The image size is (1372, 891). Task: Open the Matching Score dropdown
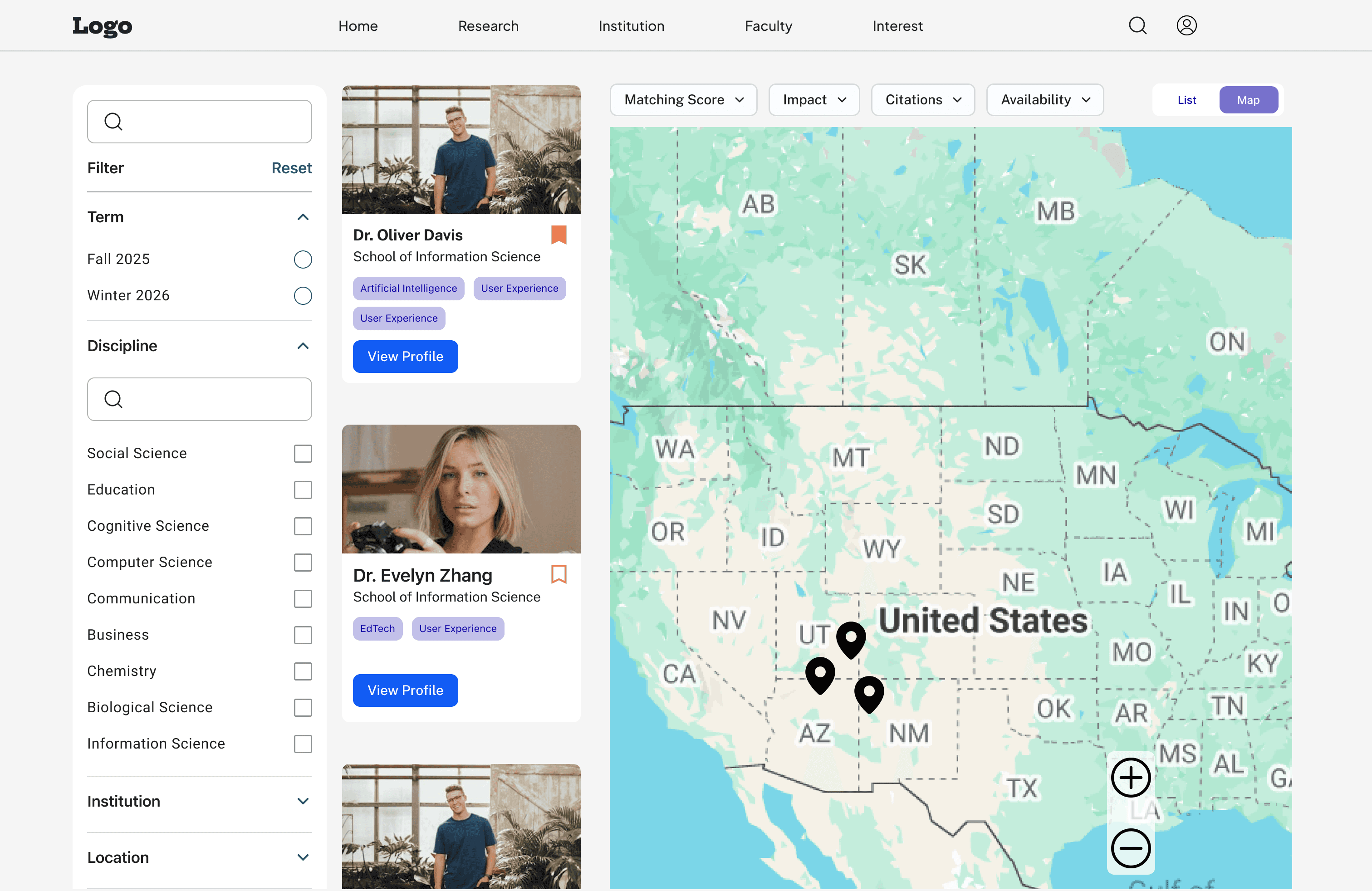683,100
